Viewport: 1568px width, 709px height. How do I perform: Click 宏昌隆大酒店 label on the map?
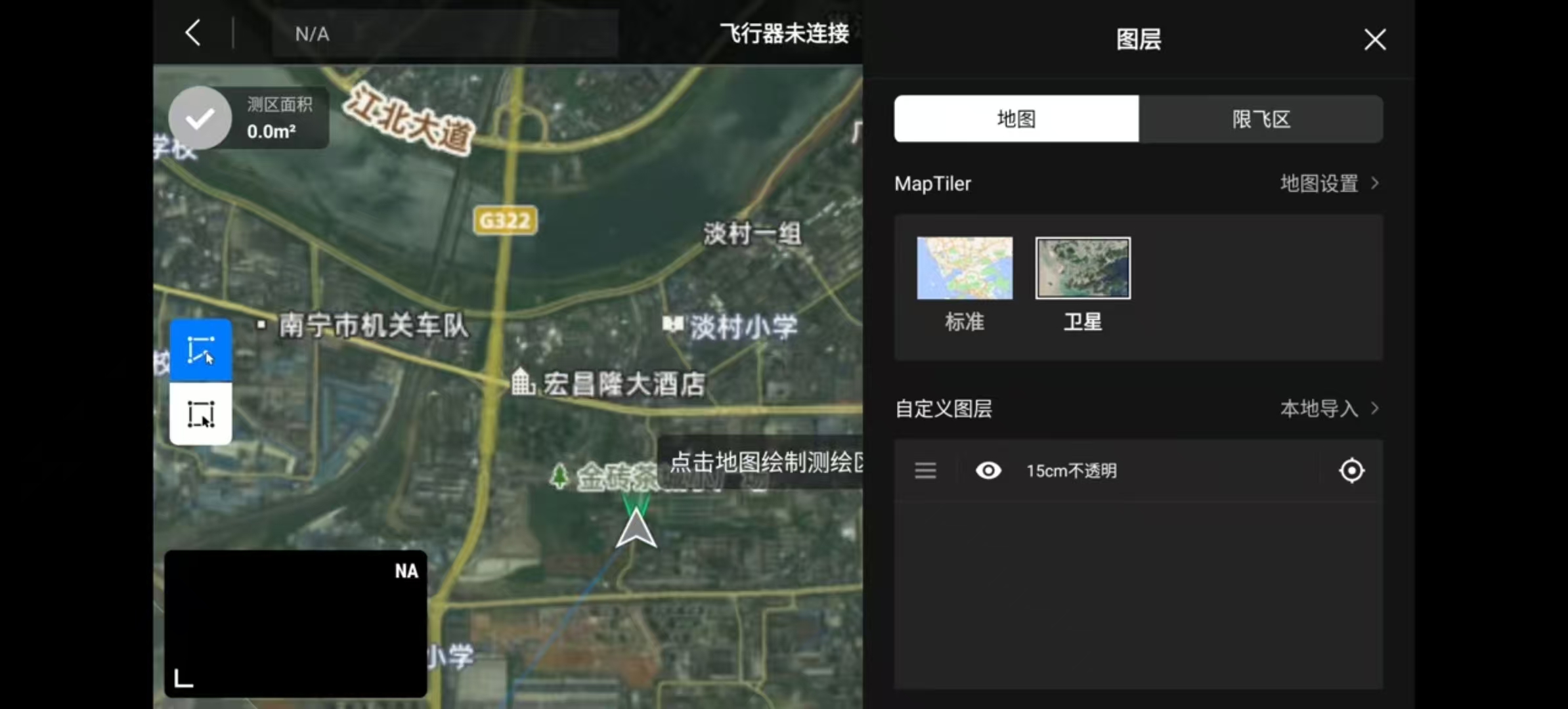tap(623, 384)
